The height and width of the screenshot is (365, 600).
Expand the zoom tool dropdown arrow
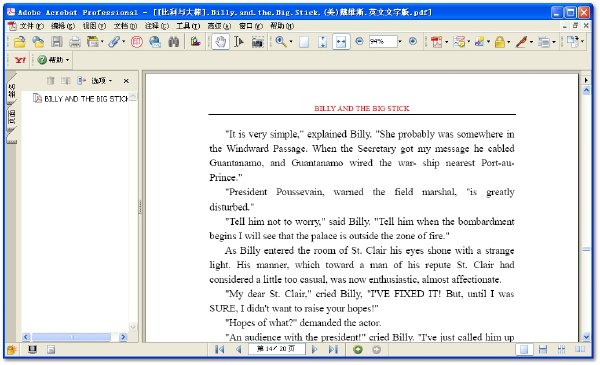(x=291, y=42)
